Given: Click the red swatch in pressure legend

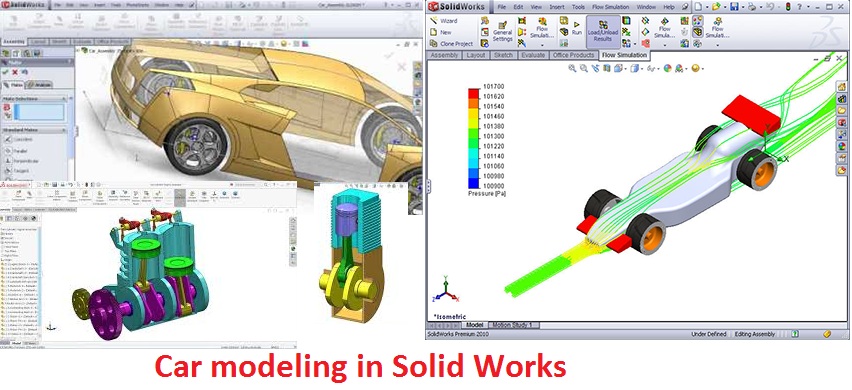Looking at the screenshot, I should click(x=474, y=93).
